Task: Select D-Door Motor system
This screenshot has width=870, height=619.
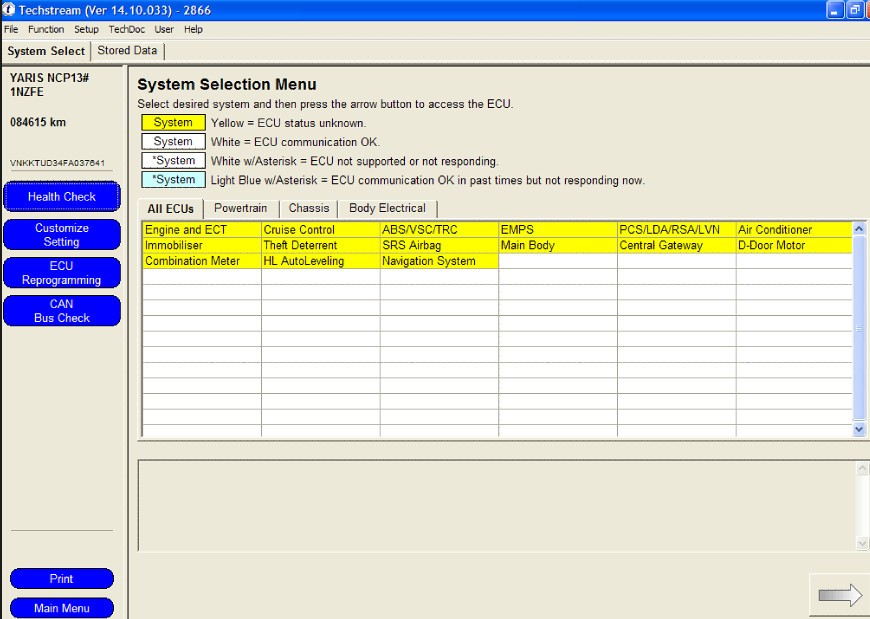Action: pos(795,245)
